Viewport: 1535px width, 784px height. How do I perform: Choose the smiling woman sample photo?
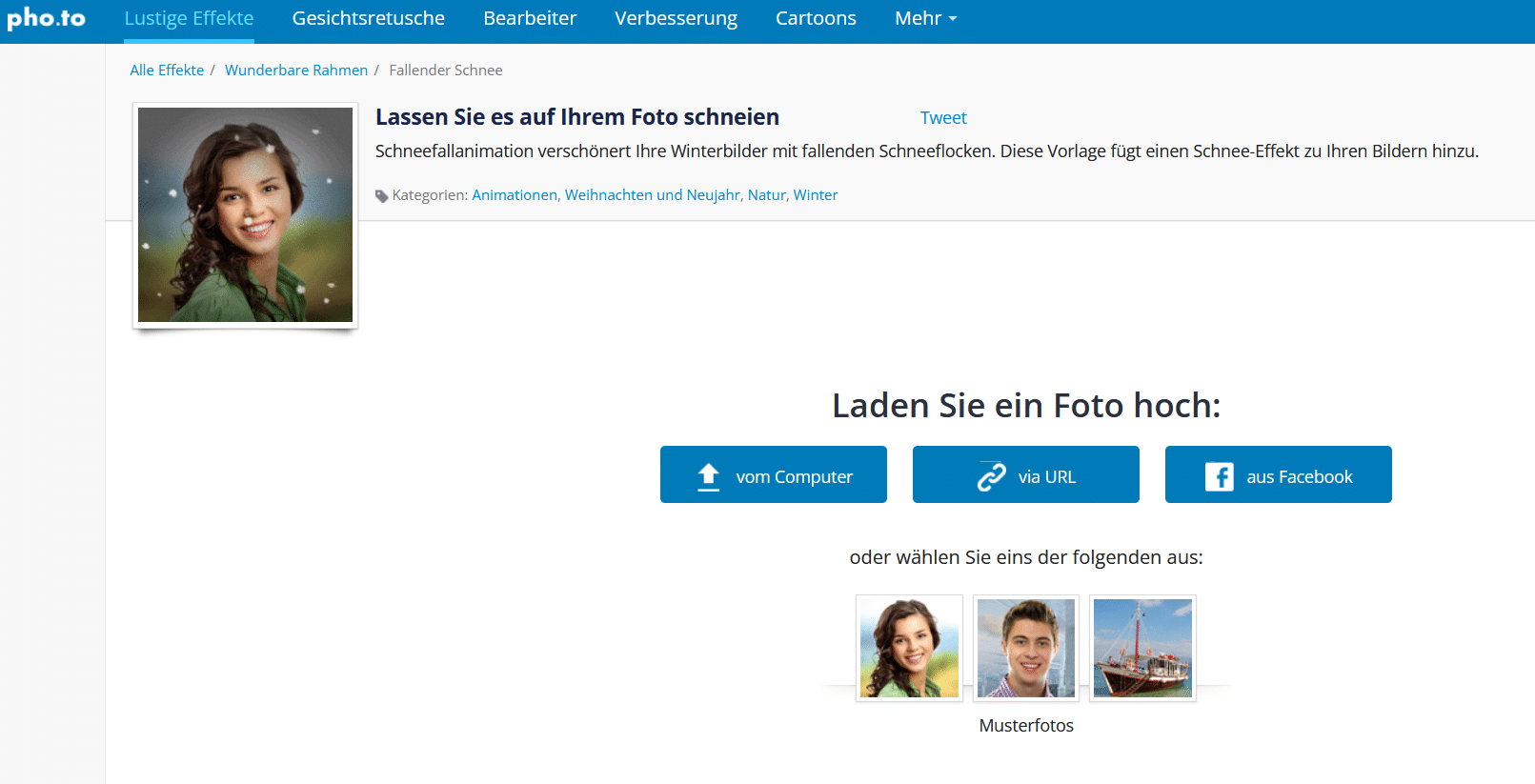(x=909, y=648)
